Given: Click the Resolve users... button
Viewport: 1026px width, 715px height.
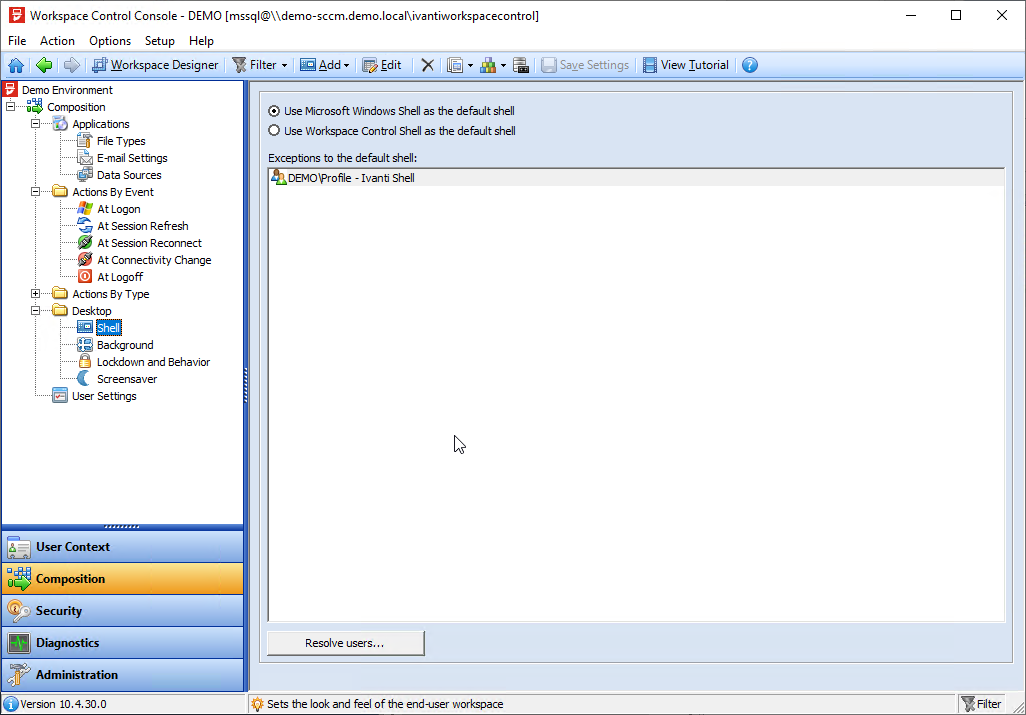Looking at the screenshot, I should (345, 643).
